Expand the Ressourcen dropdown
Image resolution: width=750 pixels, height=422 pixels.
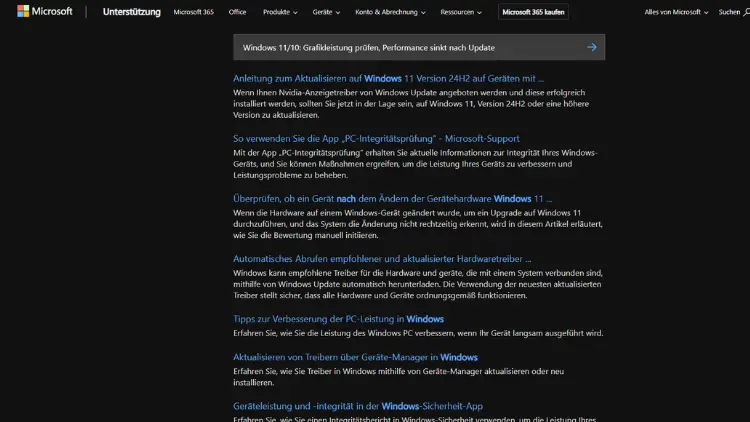click(461, 12)
